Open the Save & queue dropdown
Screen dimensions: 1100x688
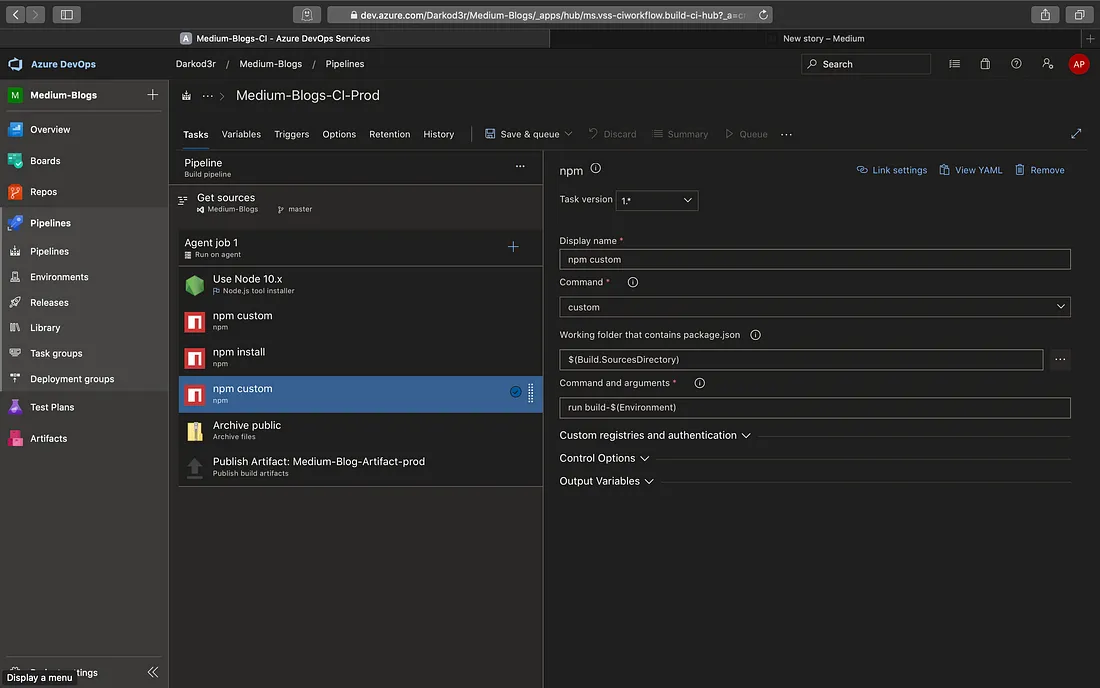click(569, 134)
